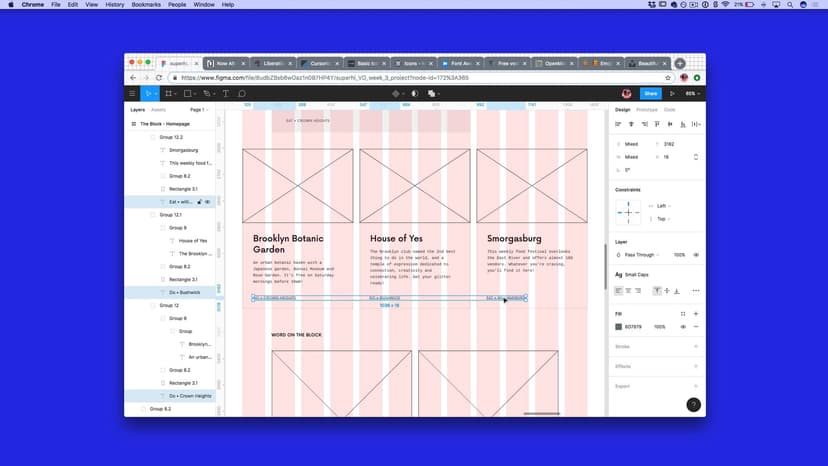Screen dimensions: 828x466
Task: Click the Fill styles four-dot icon
Action: (x=683, y=314)
